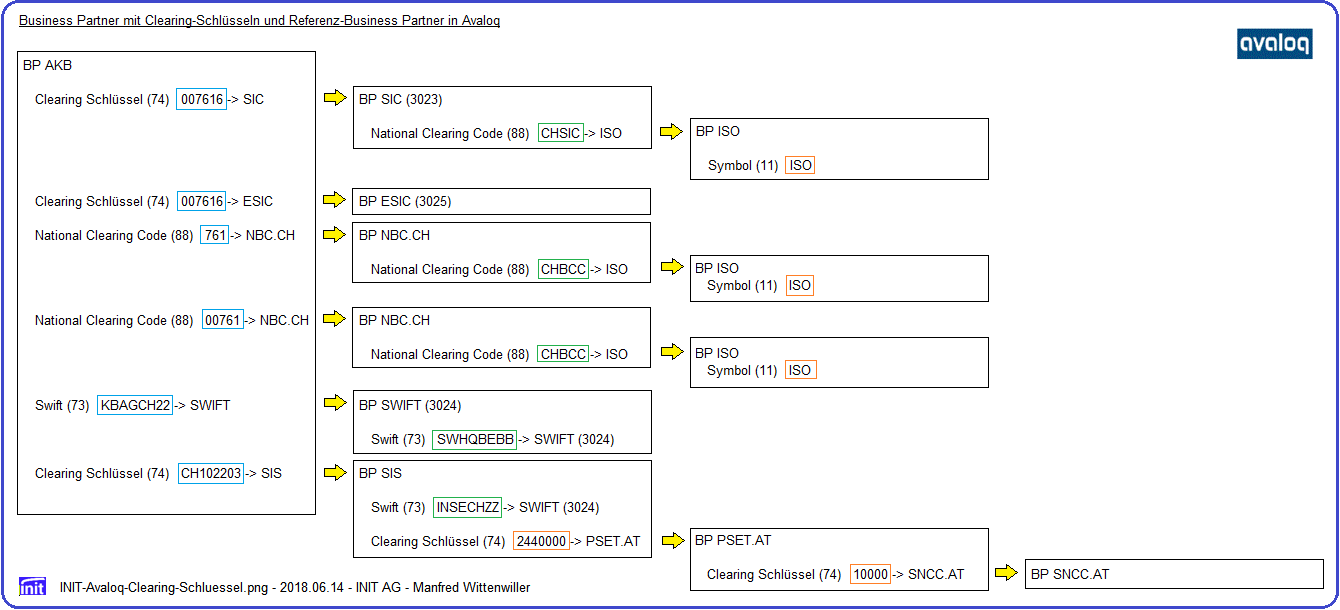Click the BP SIC (3023) heading
Screen dimensions: 1340x610
pos(400,99)
